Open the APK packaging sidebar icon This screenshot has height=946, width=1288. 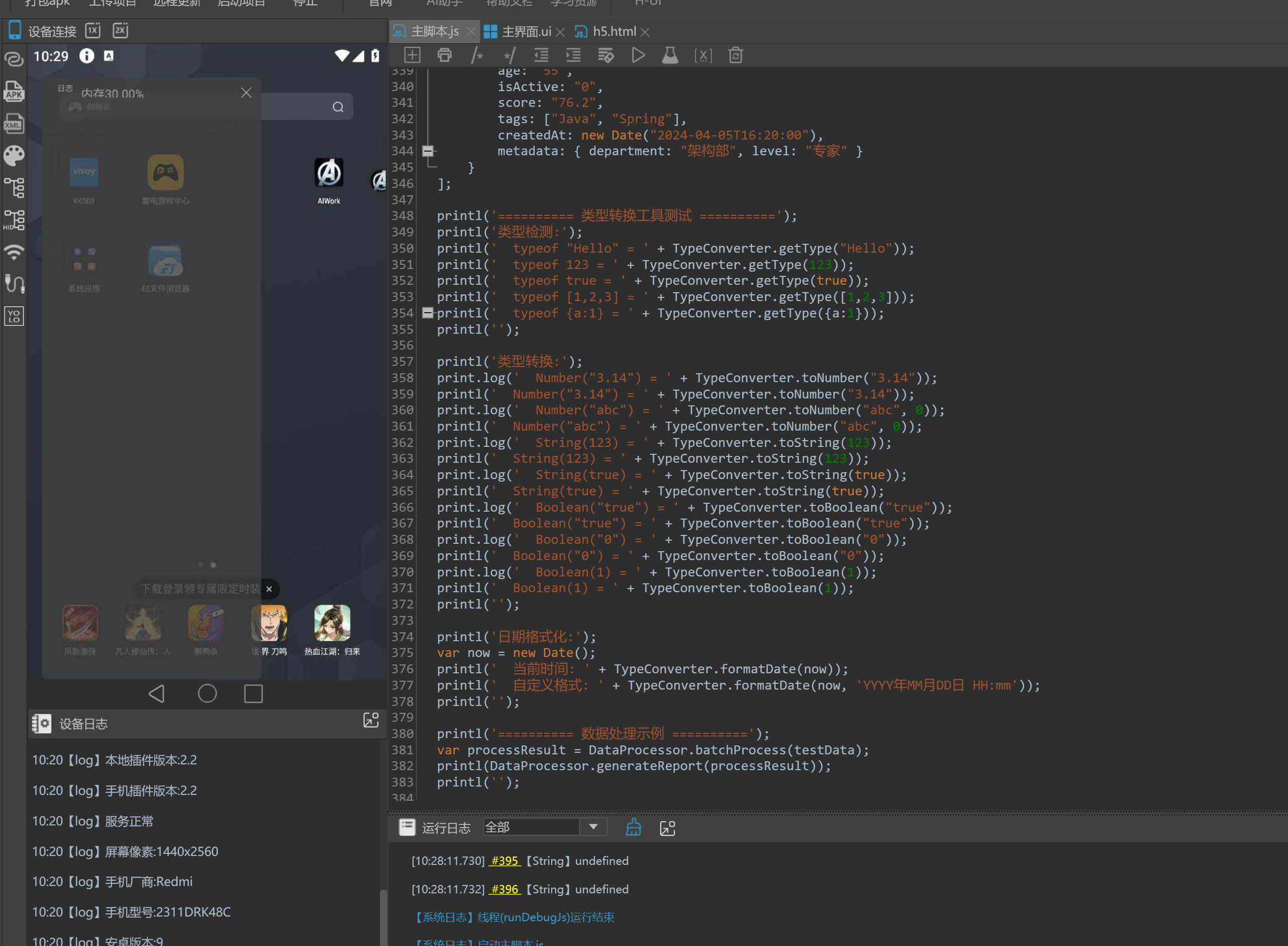pyautogui.click(x=14, y=92)
